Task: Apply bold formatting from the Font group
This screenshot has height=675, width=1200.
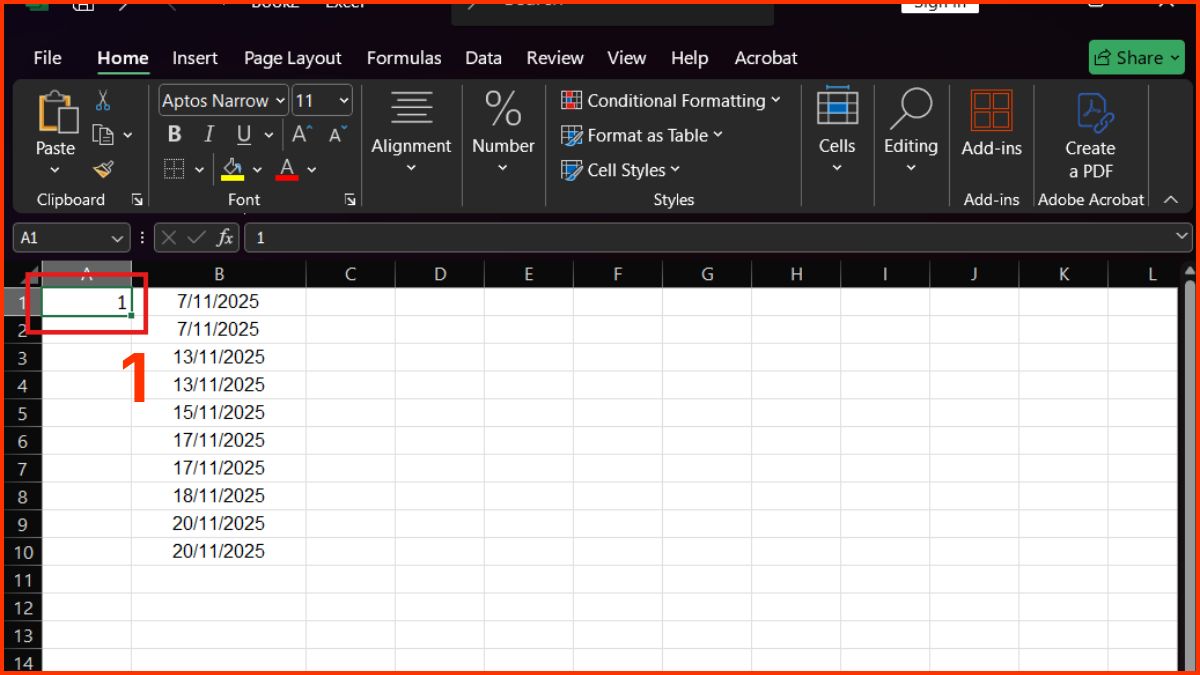Action: pos(174,133)
